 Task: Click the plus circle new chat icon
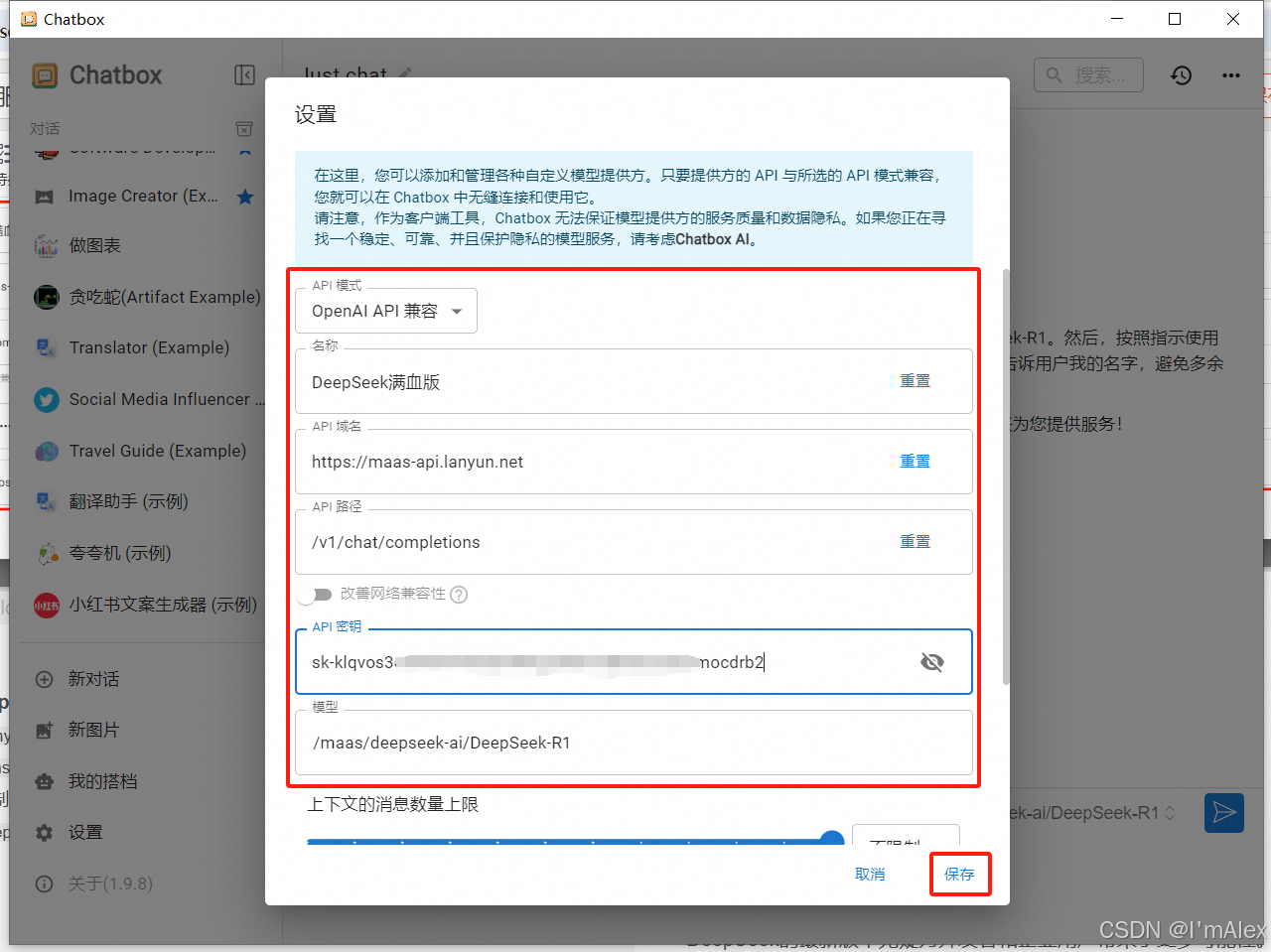tap(45, 680)
